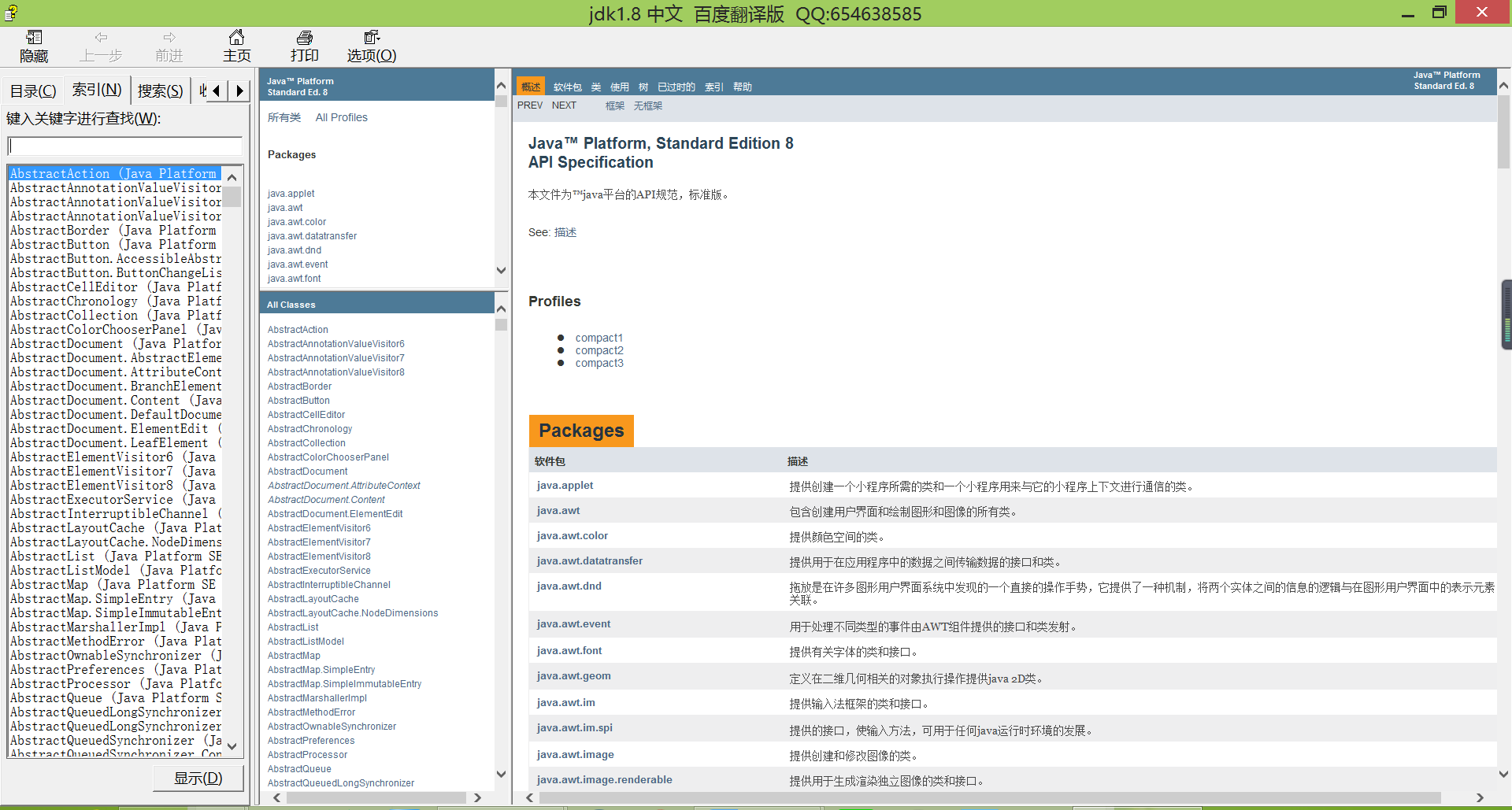Screen dimensions: 1512x810
Task: Open the 使用 navigation item
Action: pyautogui.click(x=620, y=87)
